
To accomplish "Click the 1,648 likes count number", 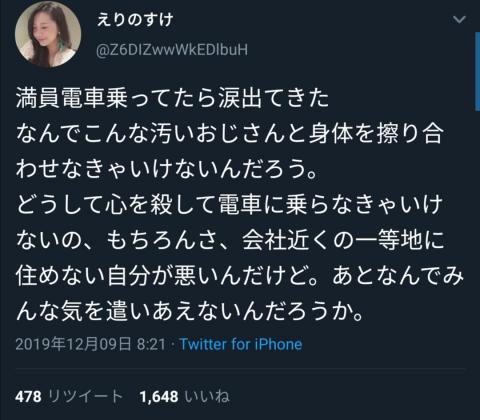I will click(159, 397).
